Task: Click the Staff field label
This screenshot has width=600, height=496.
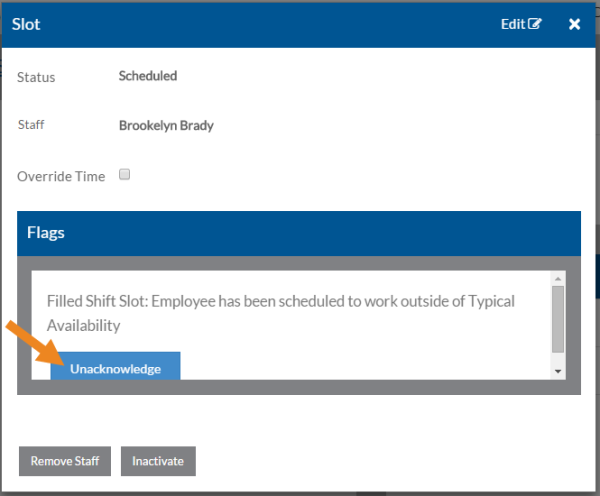Action: click(x=31, y=126)
